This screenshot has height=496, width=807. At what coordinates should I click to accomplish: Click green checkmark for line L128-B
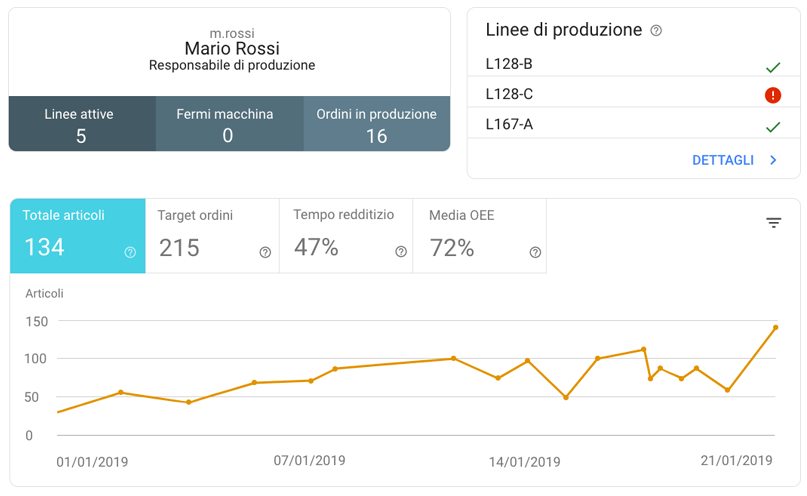(772, 67)
